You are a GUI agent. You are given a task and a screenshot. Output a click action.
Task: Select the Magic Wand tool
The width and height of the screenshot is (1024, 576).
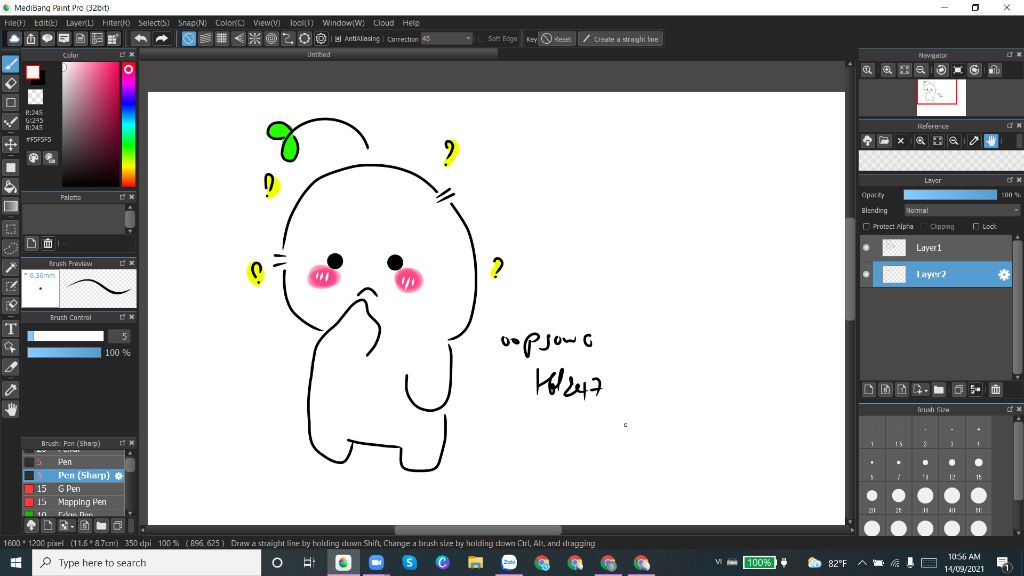click(10, 267)
